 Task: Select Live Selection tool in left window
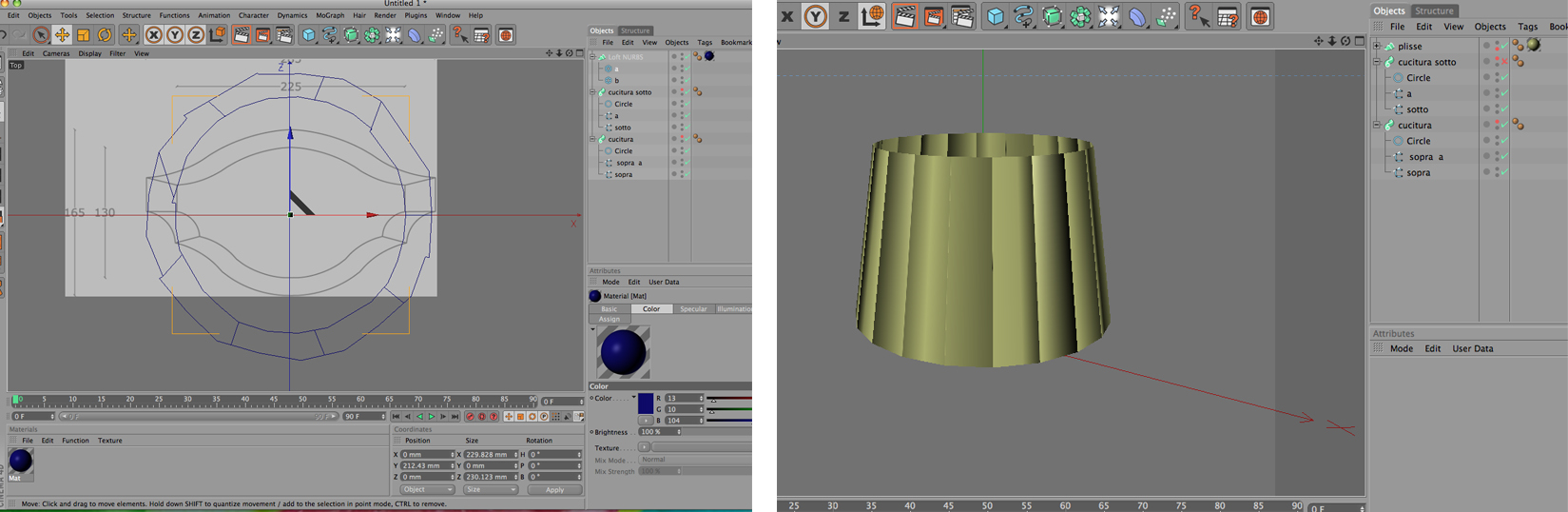41,35
